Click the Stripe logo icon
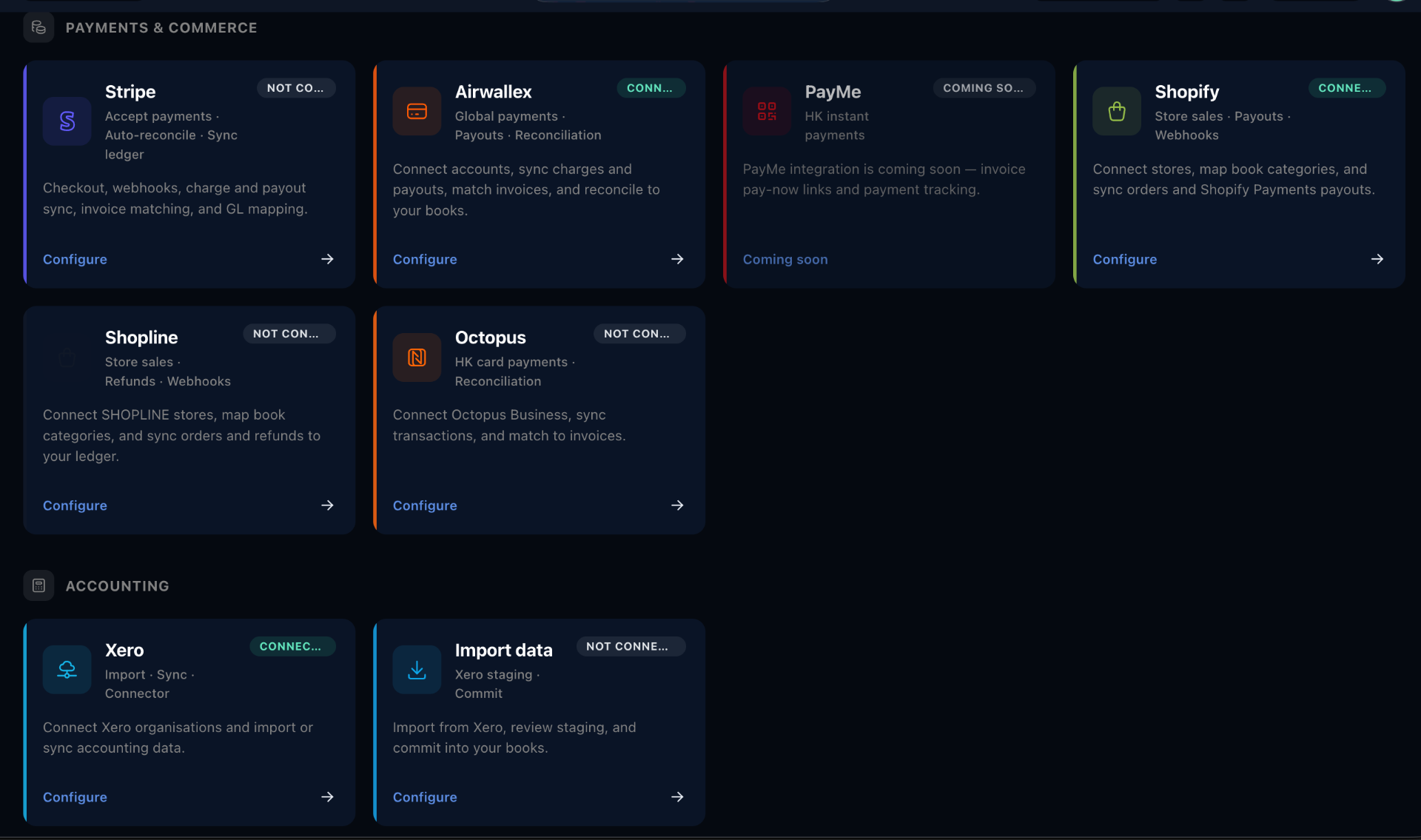The height and width of the screenshot is (840, 1421). (67, 121)
